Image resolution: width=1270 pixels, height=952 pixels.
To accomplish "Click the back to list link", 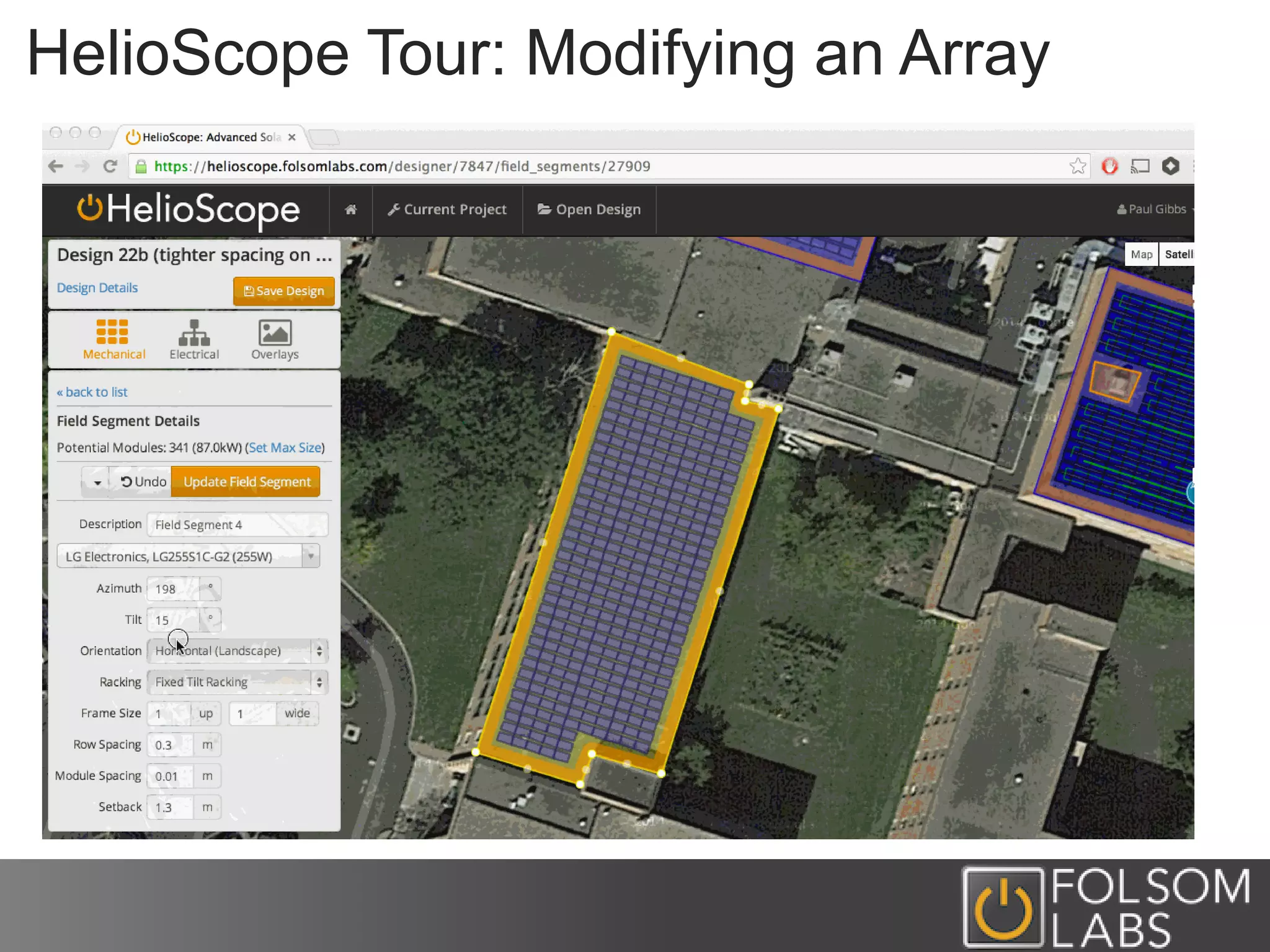I will (x=92, y=392).
